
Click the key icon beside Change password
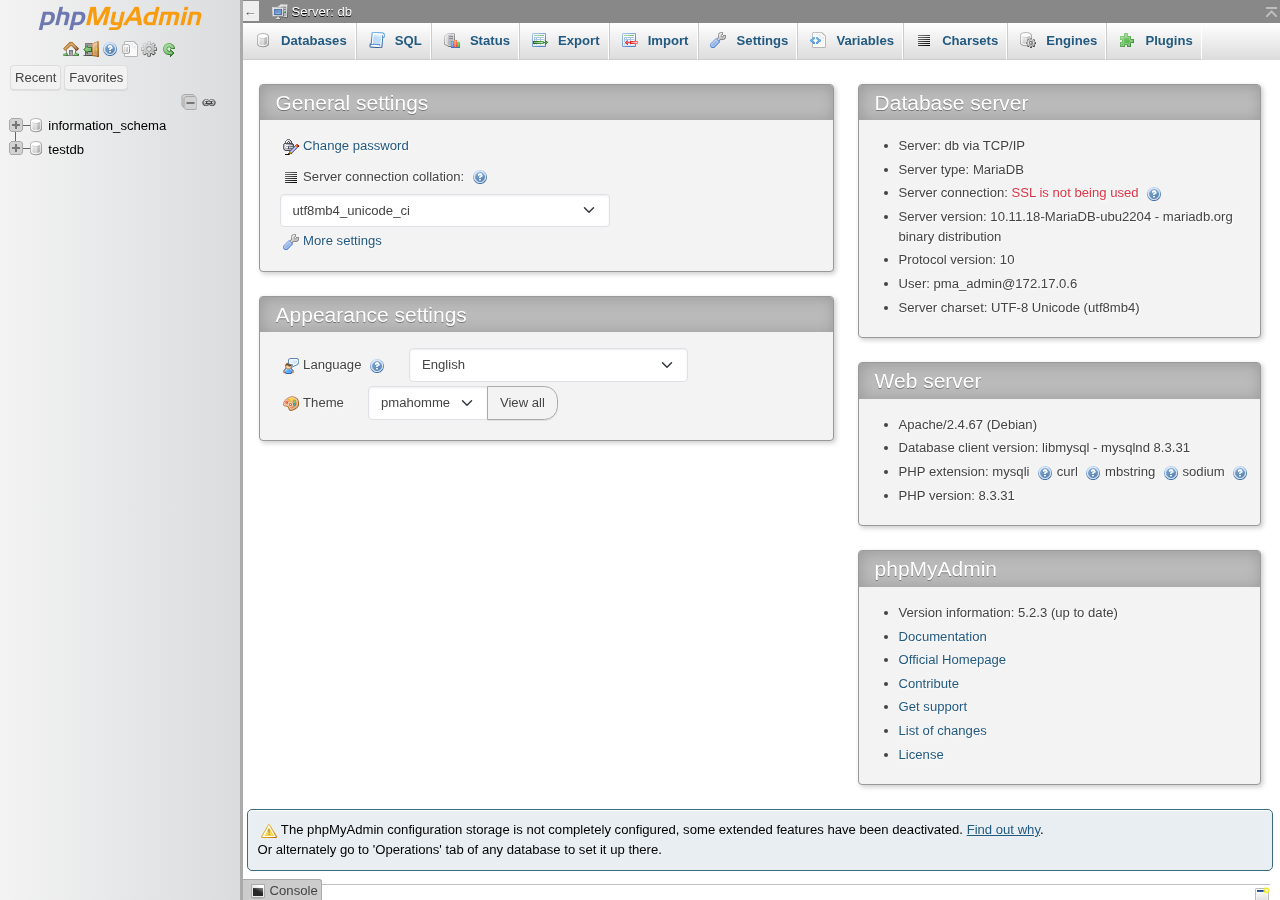pos(291,147)
